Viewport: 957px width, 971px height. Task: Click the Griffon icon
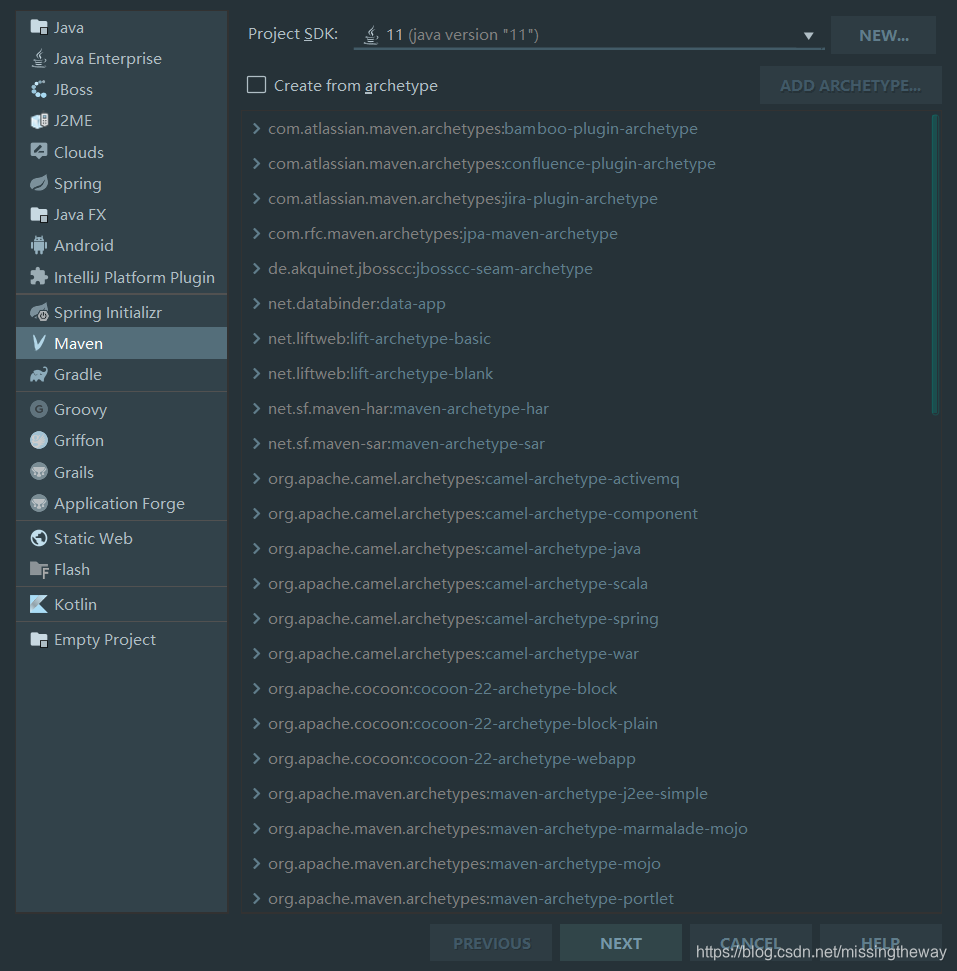(39, 440)
